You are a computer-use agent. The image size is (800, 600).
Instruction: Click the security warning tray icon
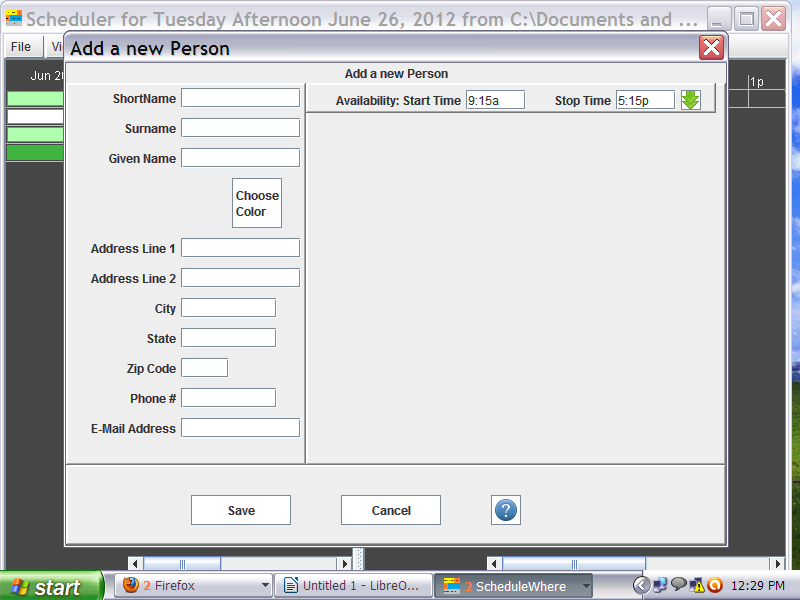pyautogui.click(x=696, y=585)
